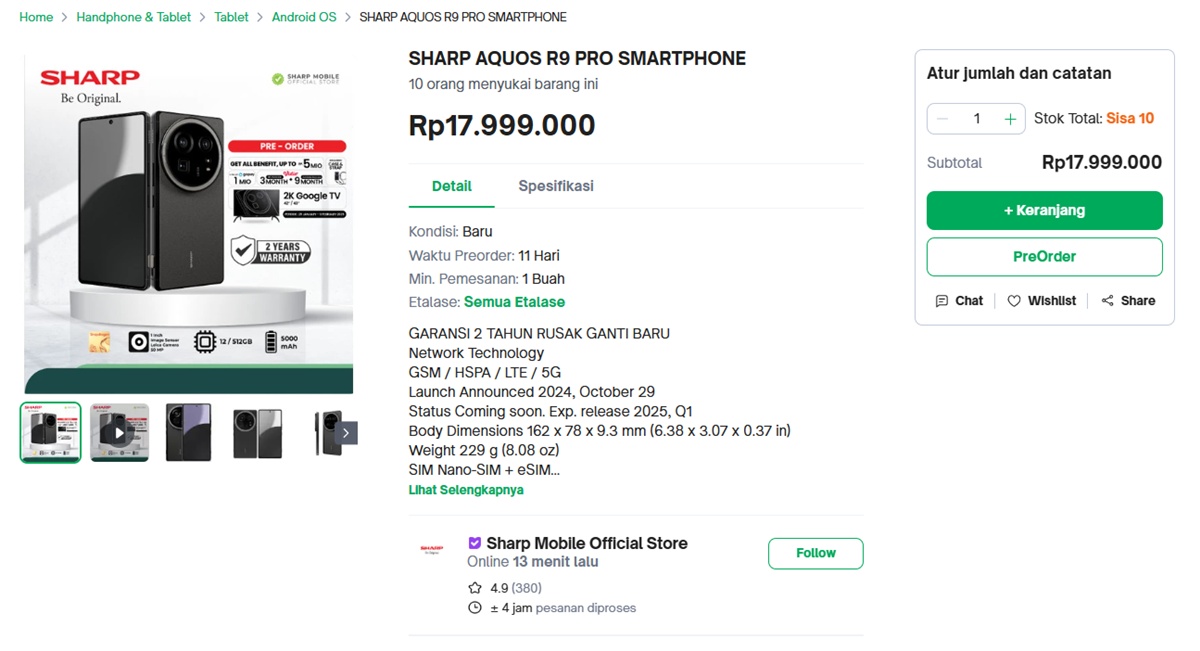
Task: Click the clock icon showing order processing time
Action: coord(474,607)
